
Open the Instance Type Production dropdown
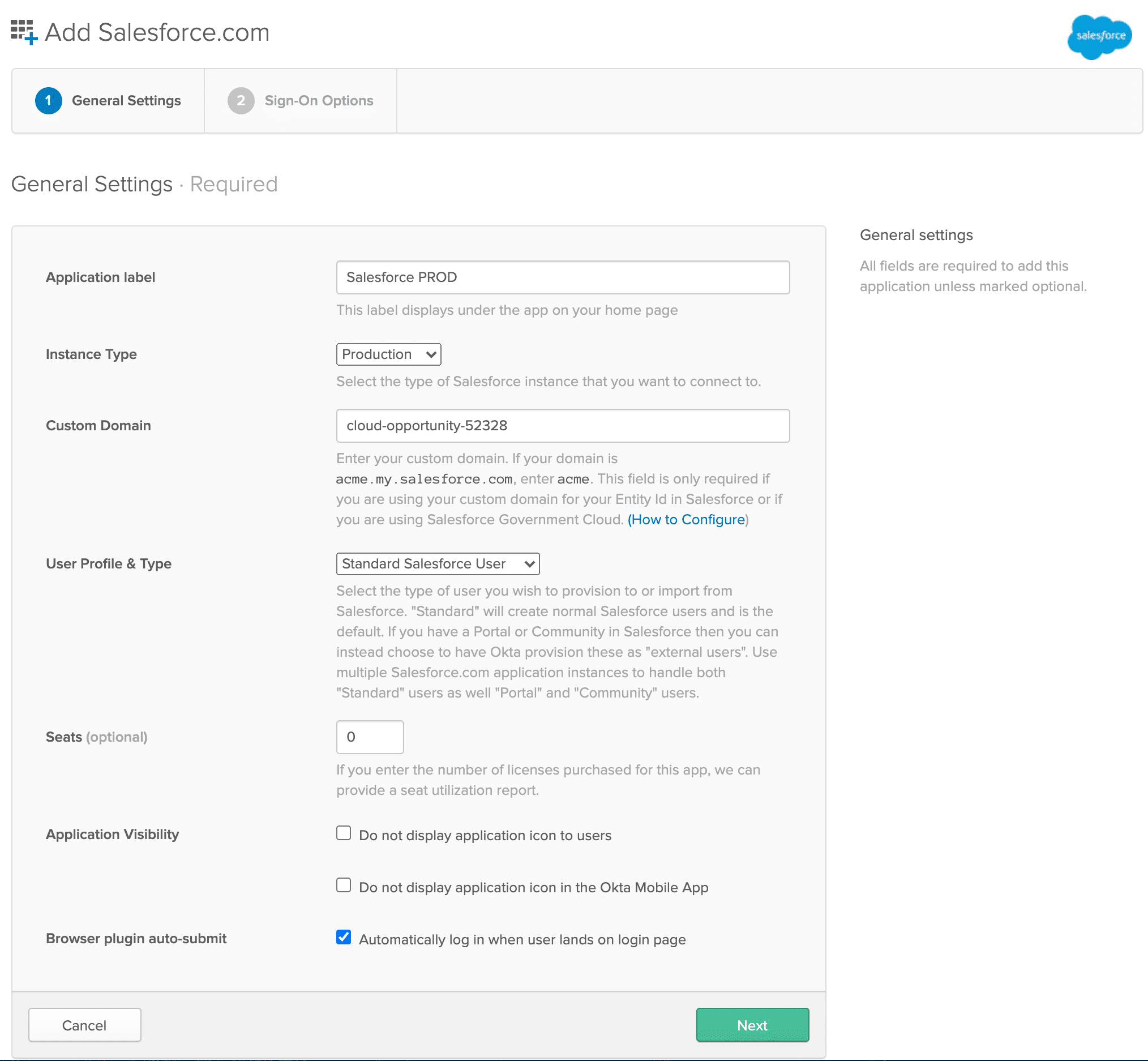[388, 354]
